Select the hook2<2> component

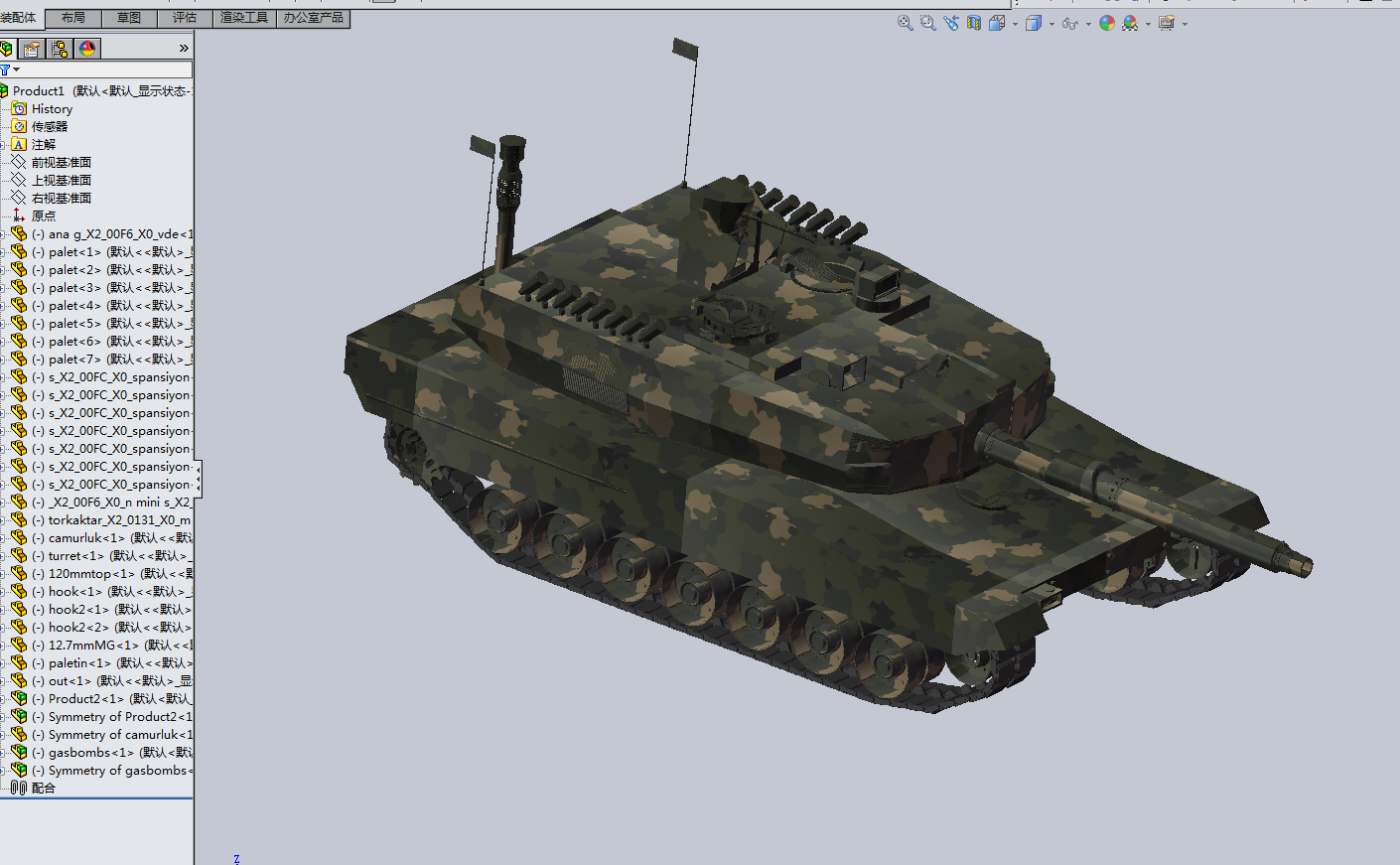(101, 628)
